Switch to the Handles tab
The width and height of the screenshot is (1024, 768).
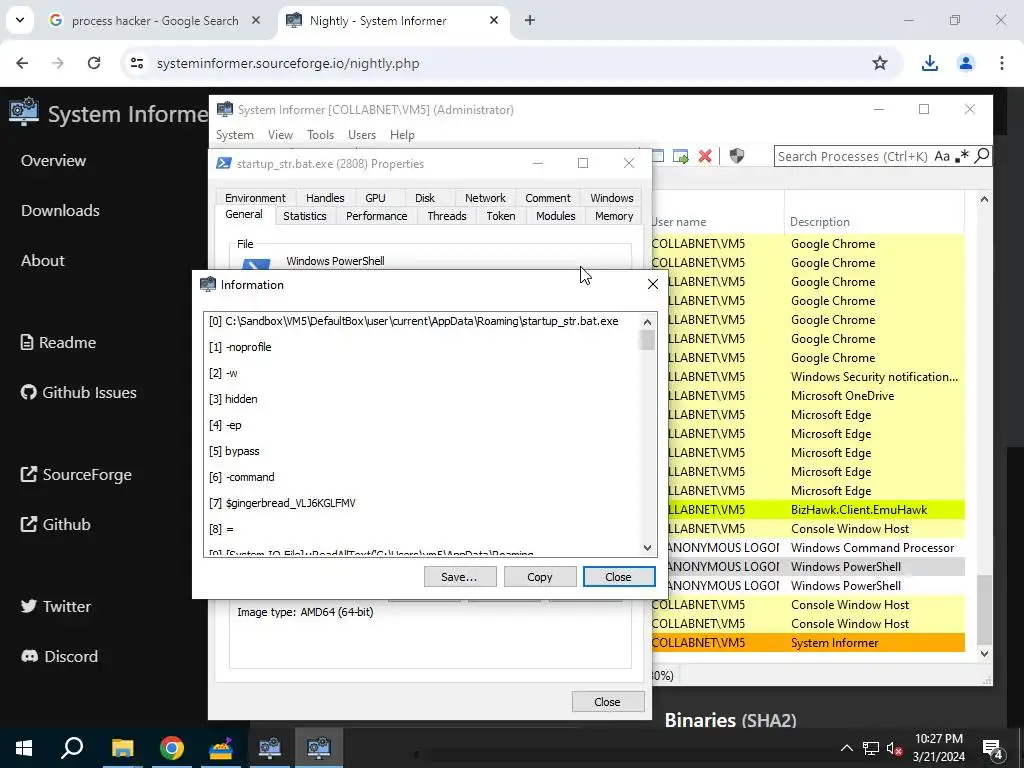click(x=325, y=198)
